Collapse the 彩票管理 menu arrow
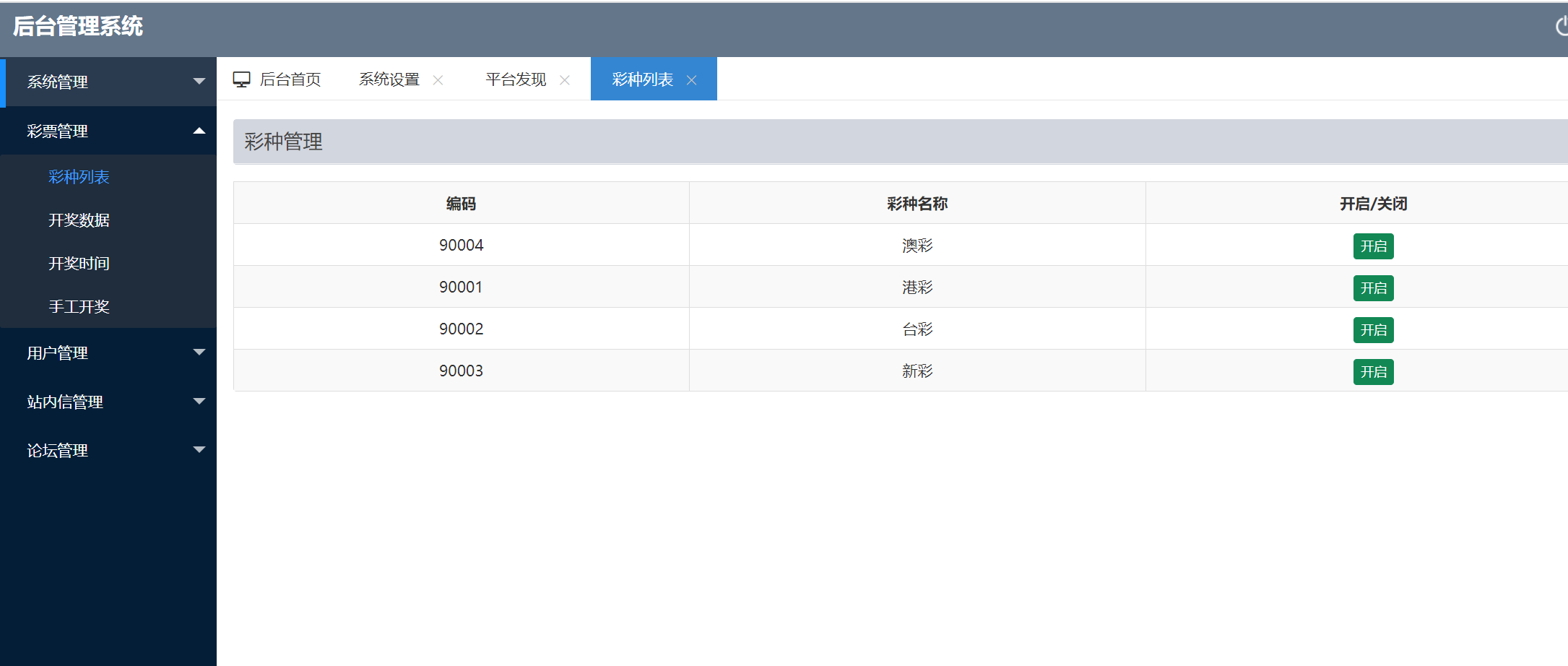 click(199, 131)
